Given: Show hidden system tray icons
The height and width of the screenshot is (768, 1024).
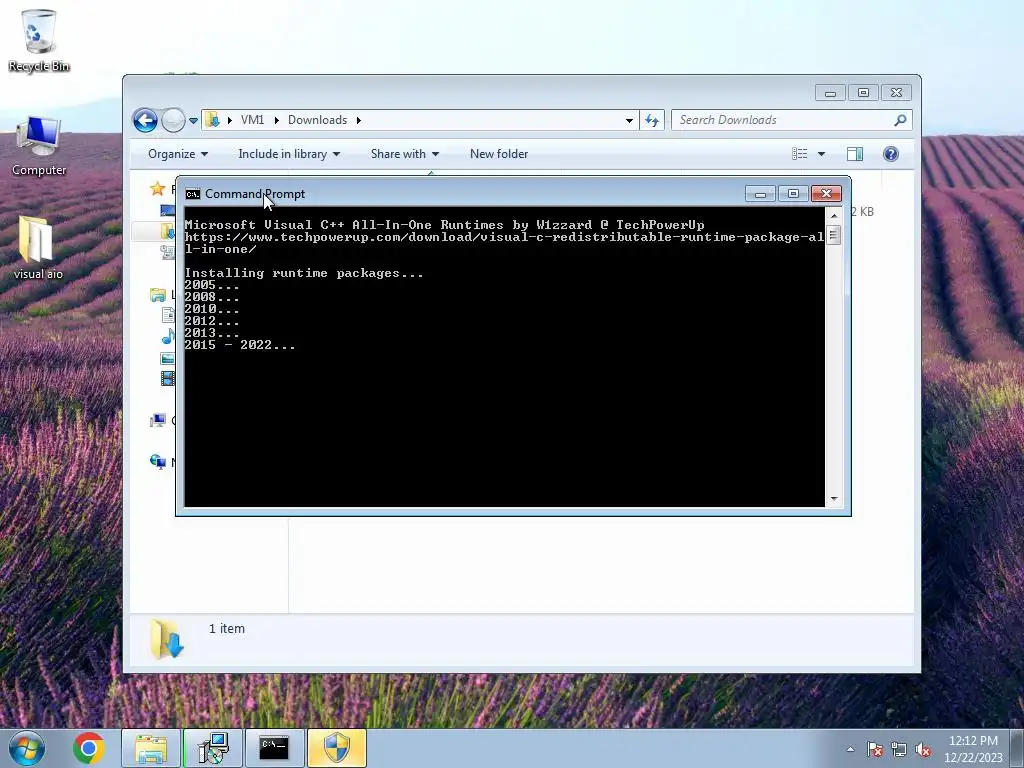Looking at the screenshot, I should tap(850, 749).
